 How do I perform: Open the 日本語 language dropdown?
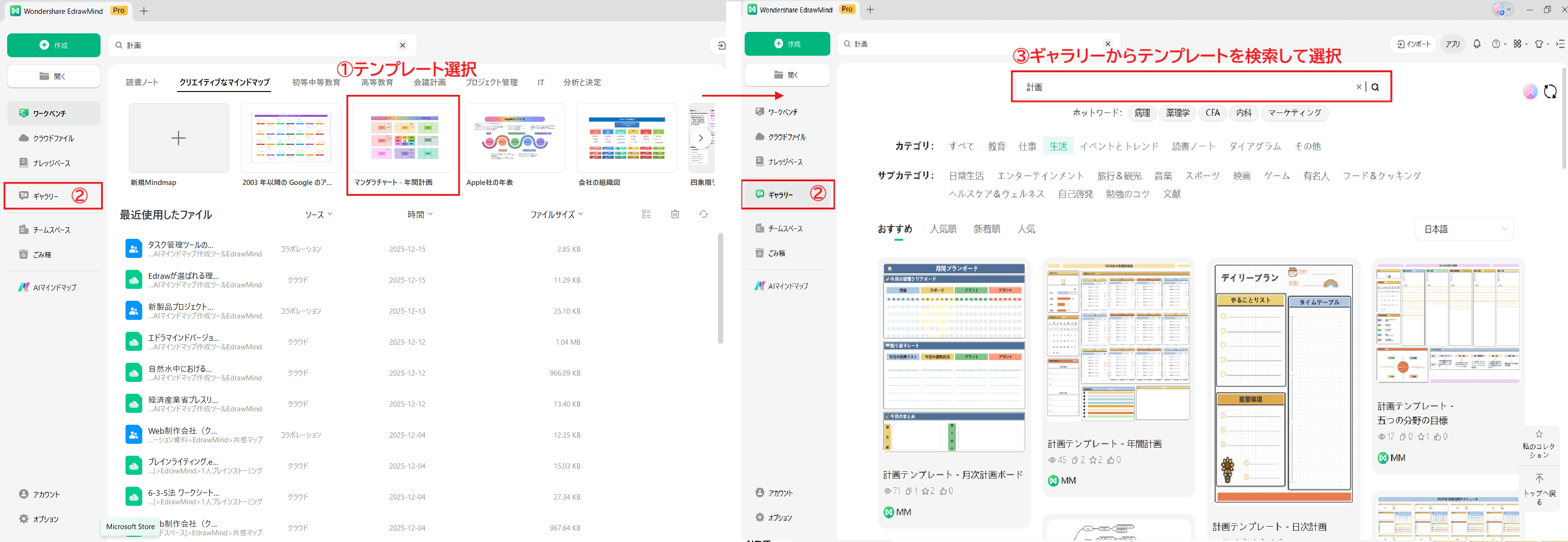point(1465,228)
